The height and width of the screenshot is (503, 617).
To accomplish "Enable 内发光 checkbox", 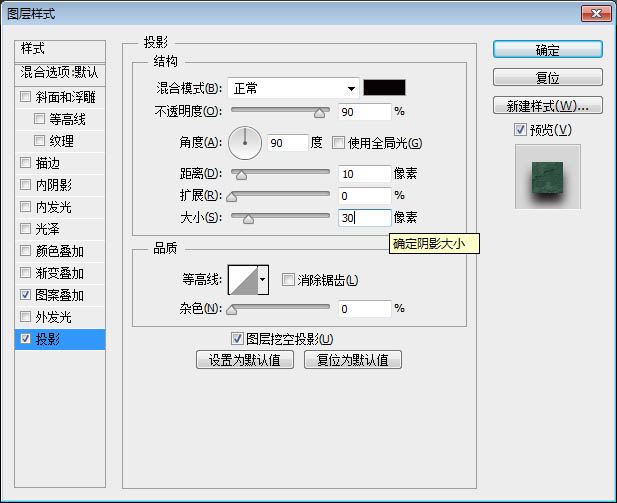I will tap(25, 206).
